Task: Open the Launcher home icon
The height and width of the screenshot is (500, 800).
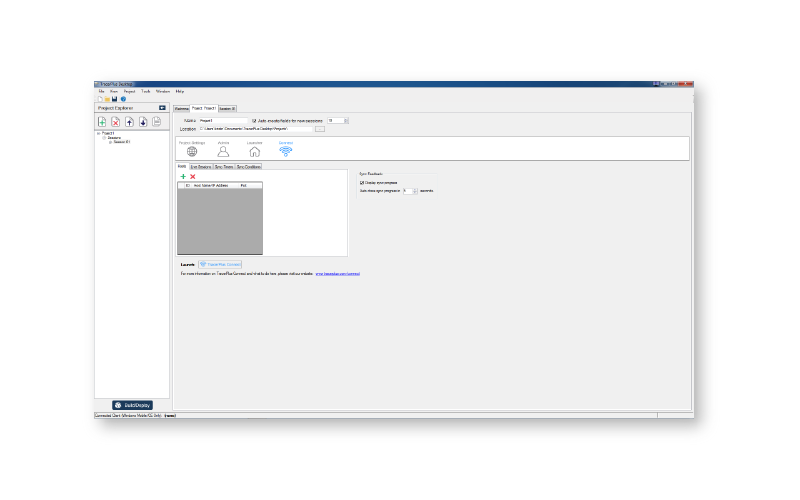Action: (255, 152)
